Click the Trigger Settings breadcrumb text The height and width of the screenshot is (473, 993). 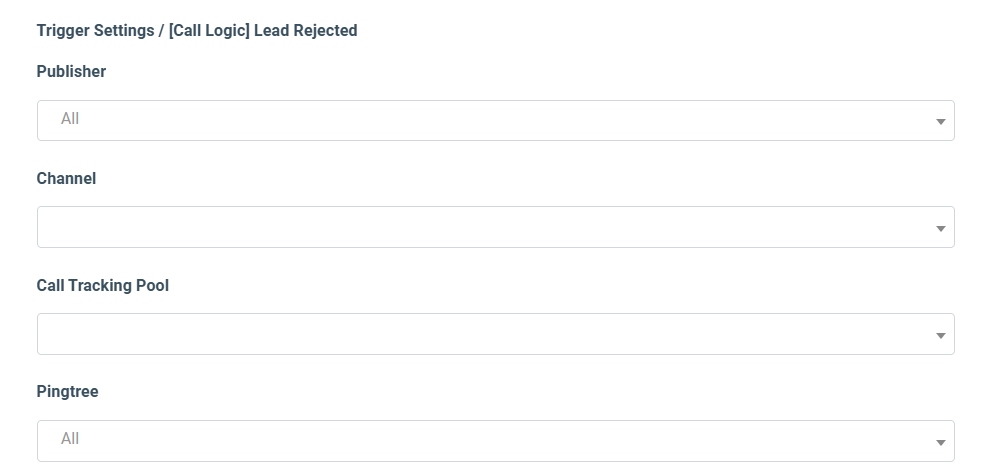pos(93,31)
